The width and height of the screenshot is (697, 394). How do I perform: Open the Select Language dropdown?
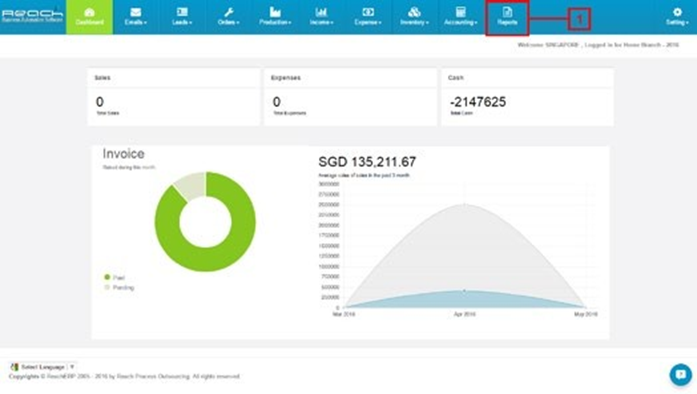[43, 367]
